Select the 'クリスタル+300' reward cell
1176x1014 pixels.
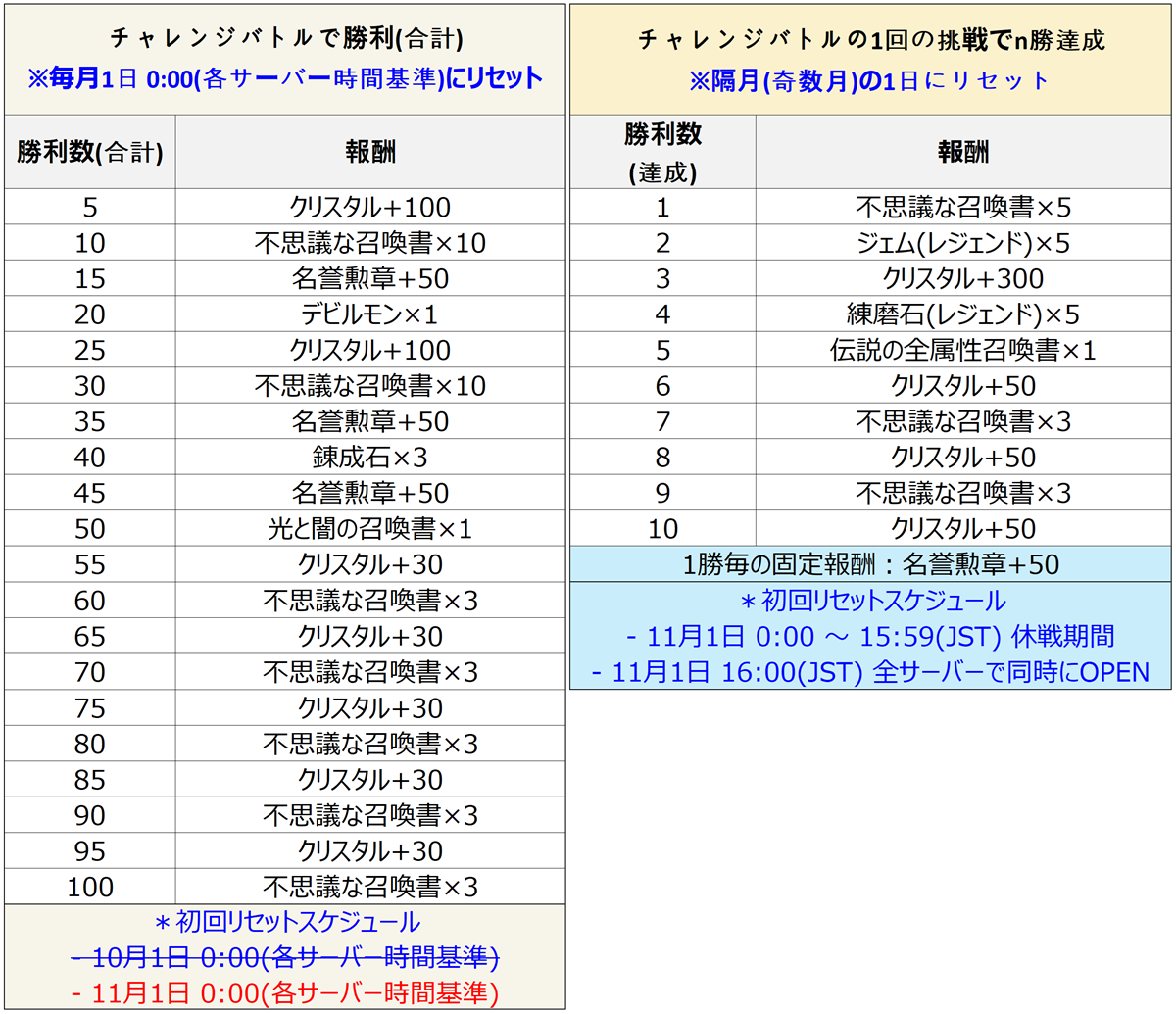[963, 279]
